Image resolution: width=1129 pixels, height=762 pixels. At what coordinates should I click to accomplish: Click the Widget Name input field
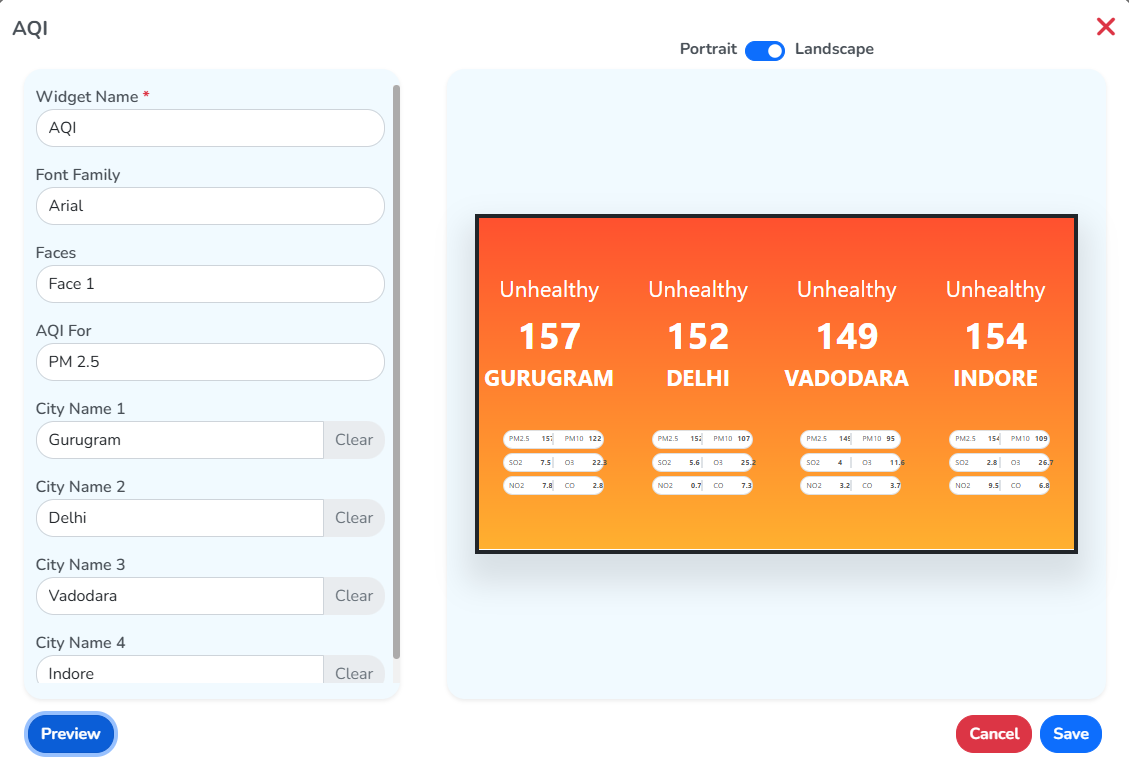coord(210,128)
